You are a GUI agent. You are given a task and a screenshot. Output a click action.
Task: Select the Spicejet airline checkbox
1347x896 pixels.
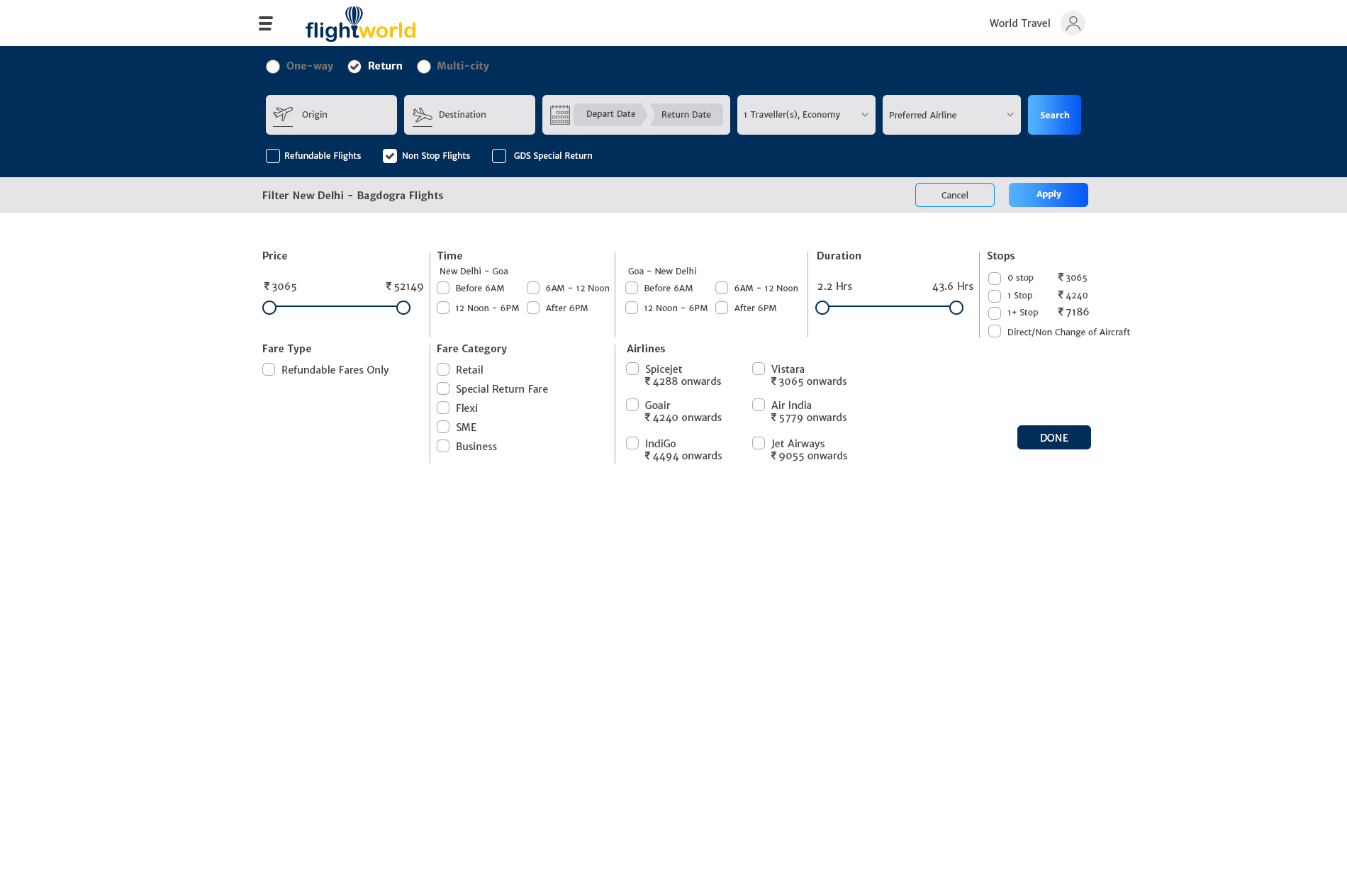pyautogui.click(x=632, y=369)
